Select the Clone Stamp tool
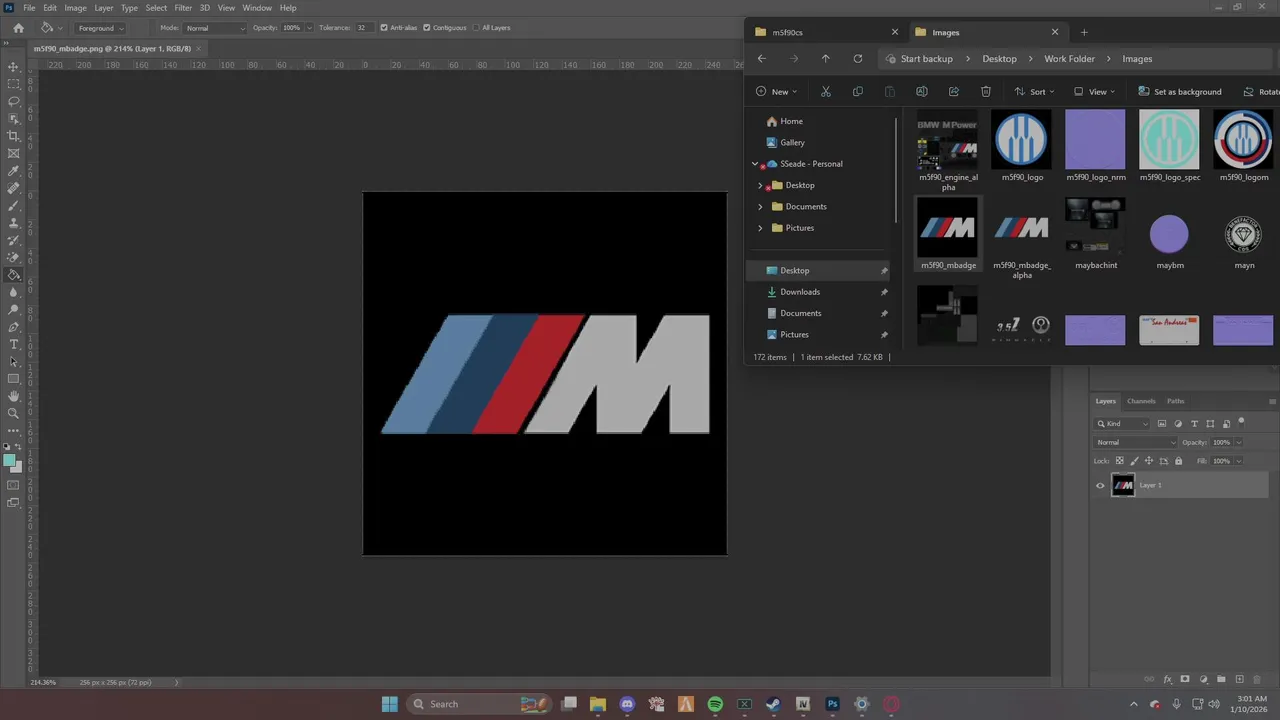 coord(13,223)
